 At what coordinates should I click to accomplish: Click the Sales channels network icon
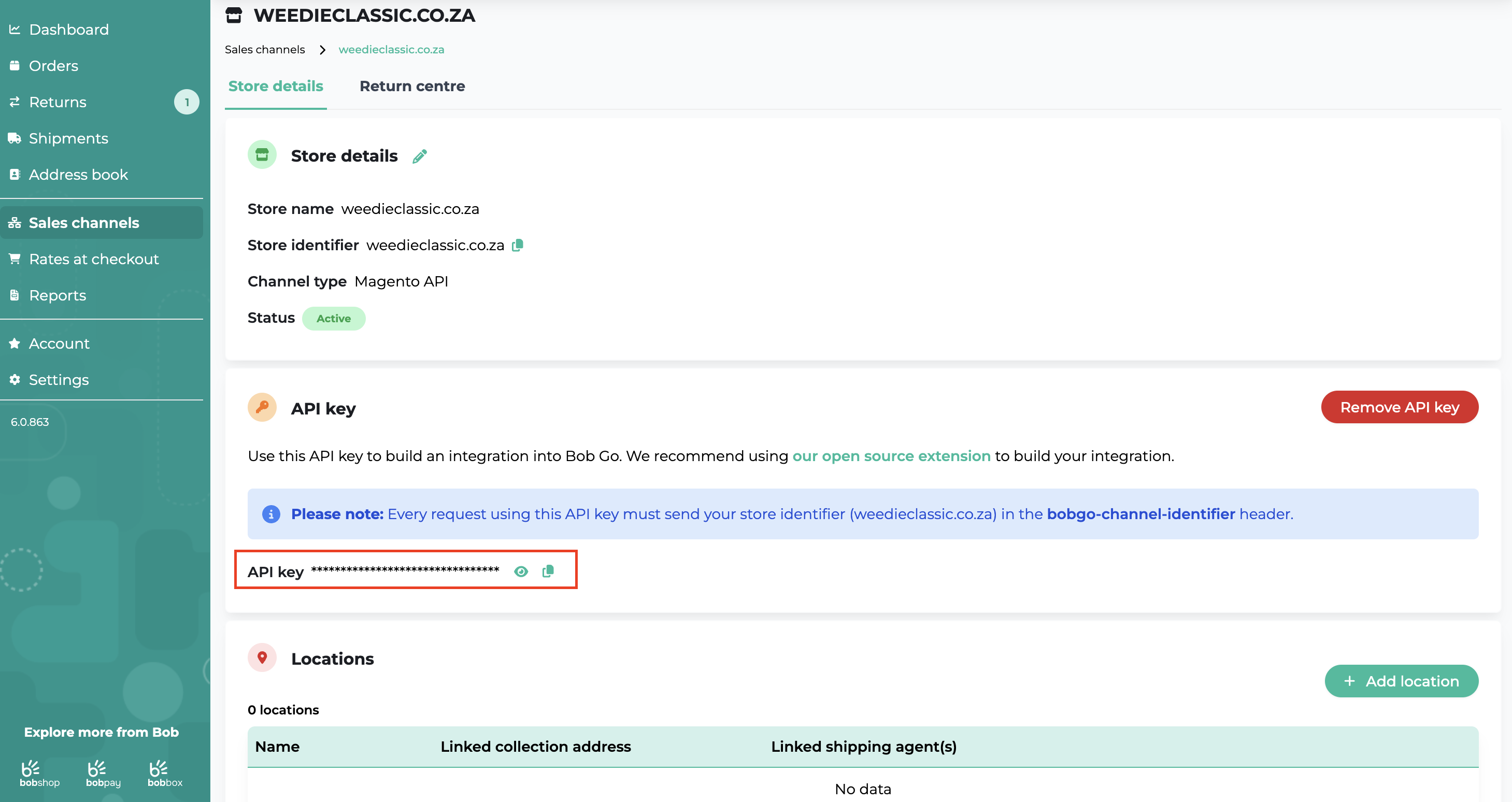[x=15, y=223]
